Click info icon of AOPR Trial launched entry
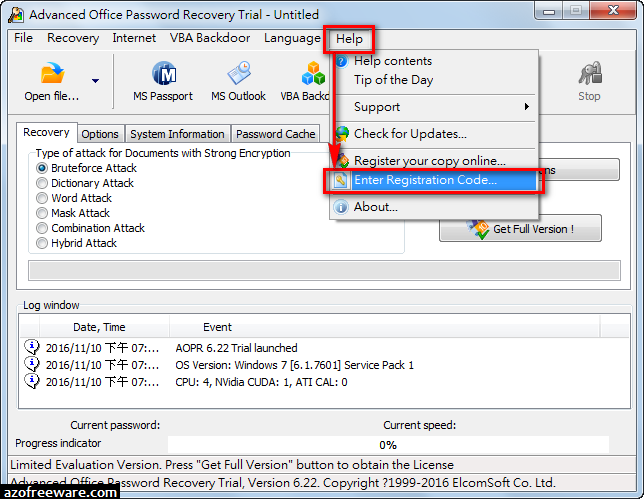The image size is (644, 499). click(32, 347)
